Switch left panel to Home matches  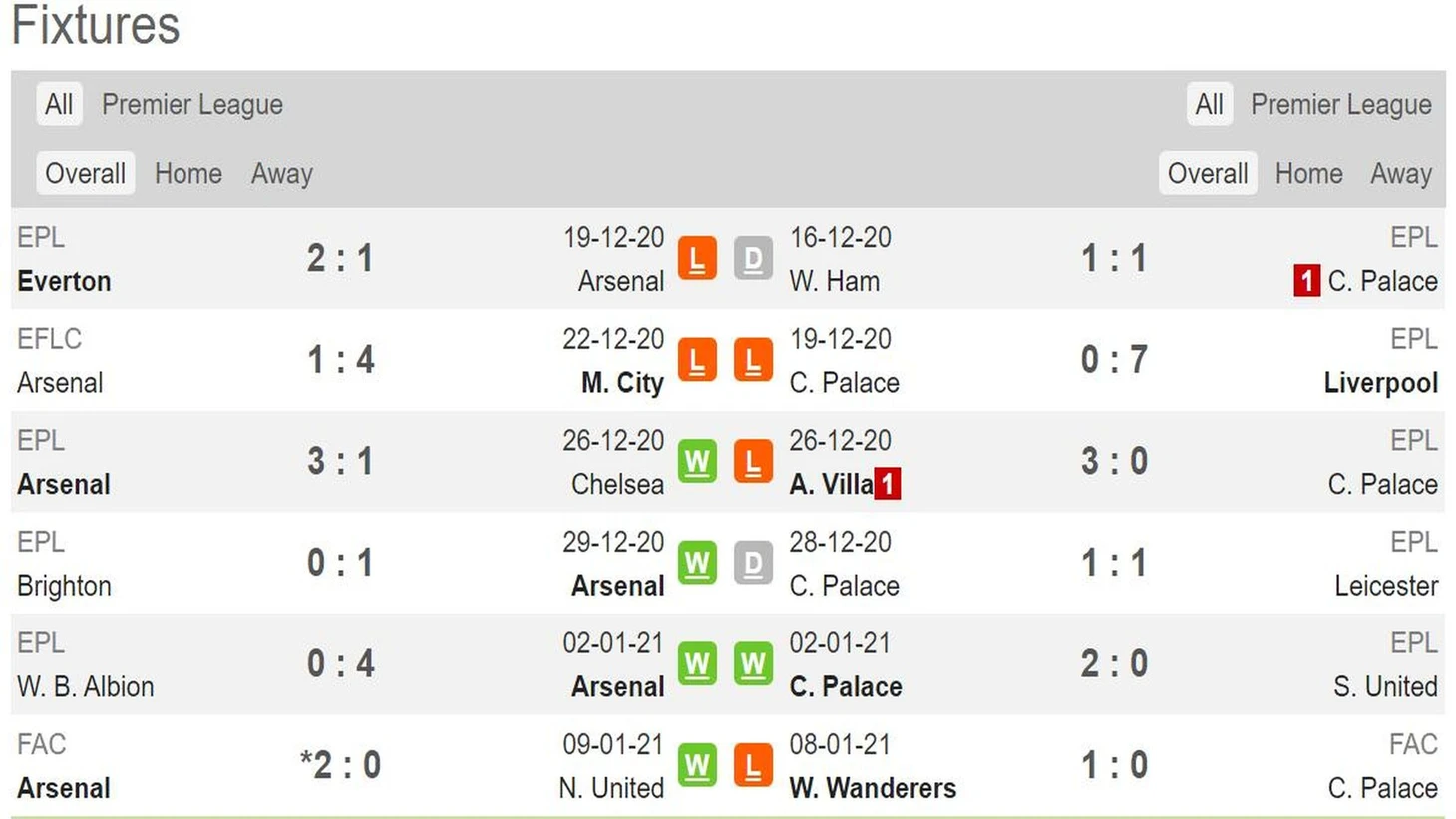187,173
